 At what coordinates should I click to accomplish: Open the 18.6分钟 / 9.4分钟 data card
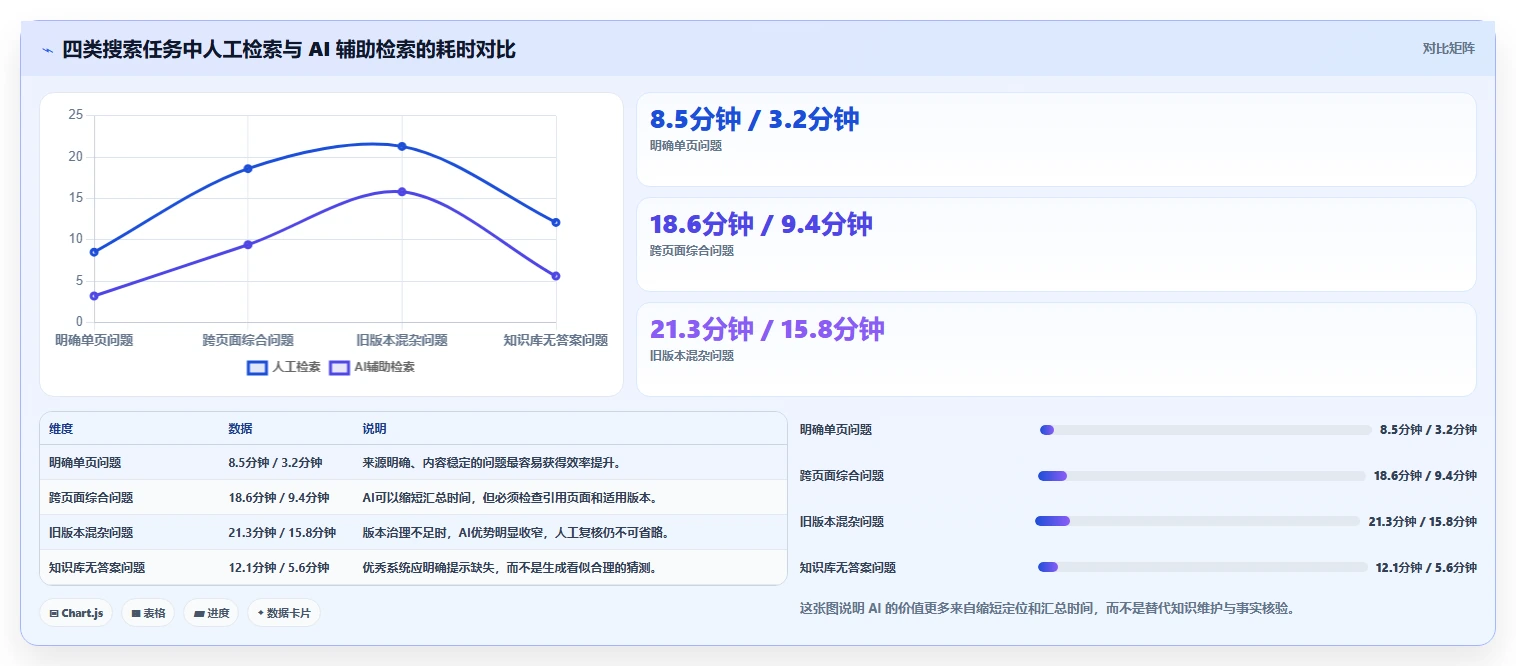click(x=1056, y=244)
